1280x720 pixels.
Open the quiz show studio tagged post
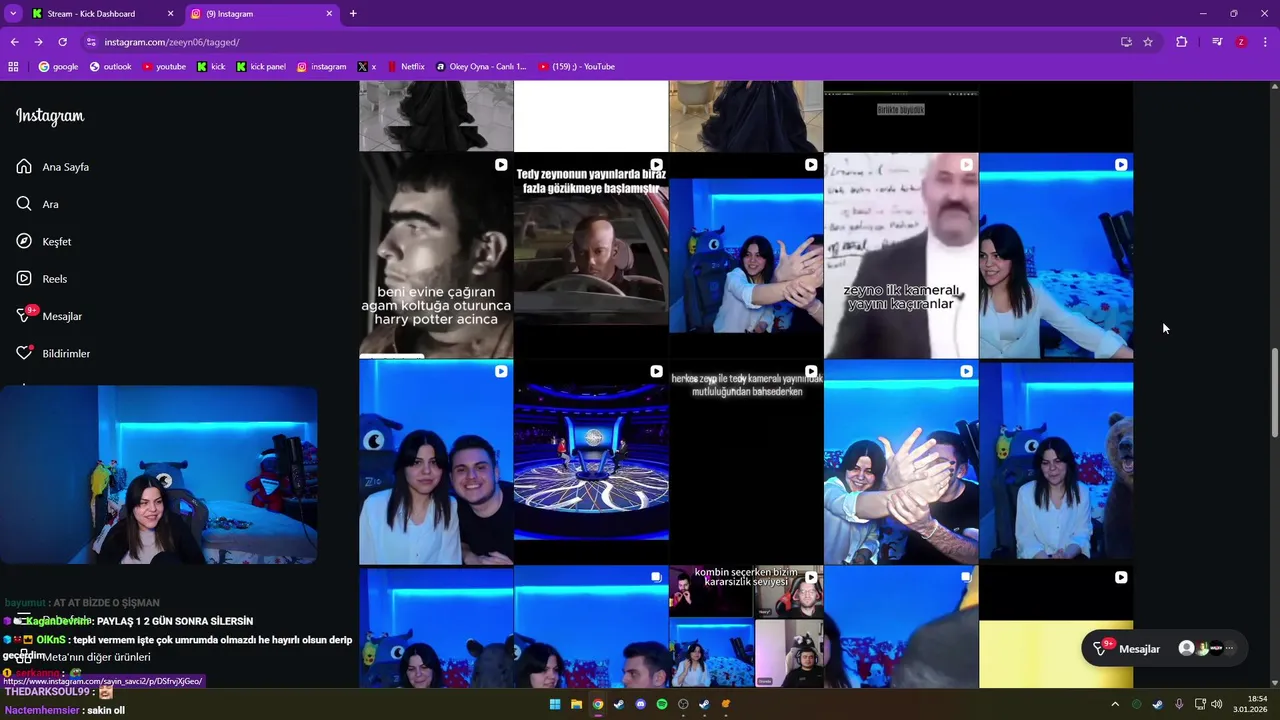point(591,462)
